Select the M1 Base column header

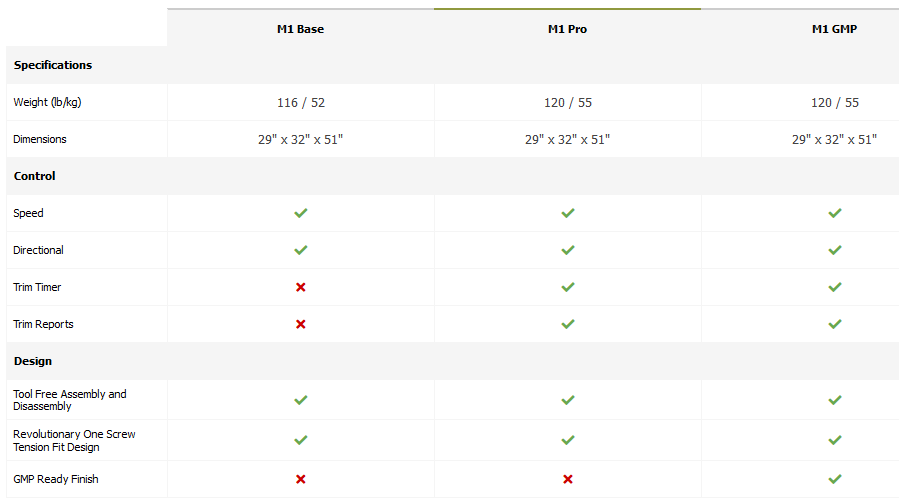[300, 29]
